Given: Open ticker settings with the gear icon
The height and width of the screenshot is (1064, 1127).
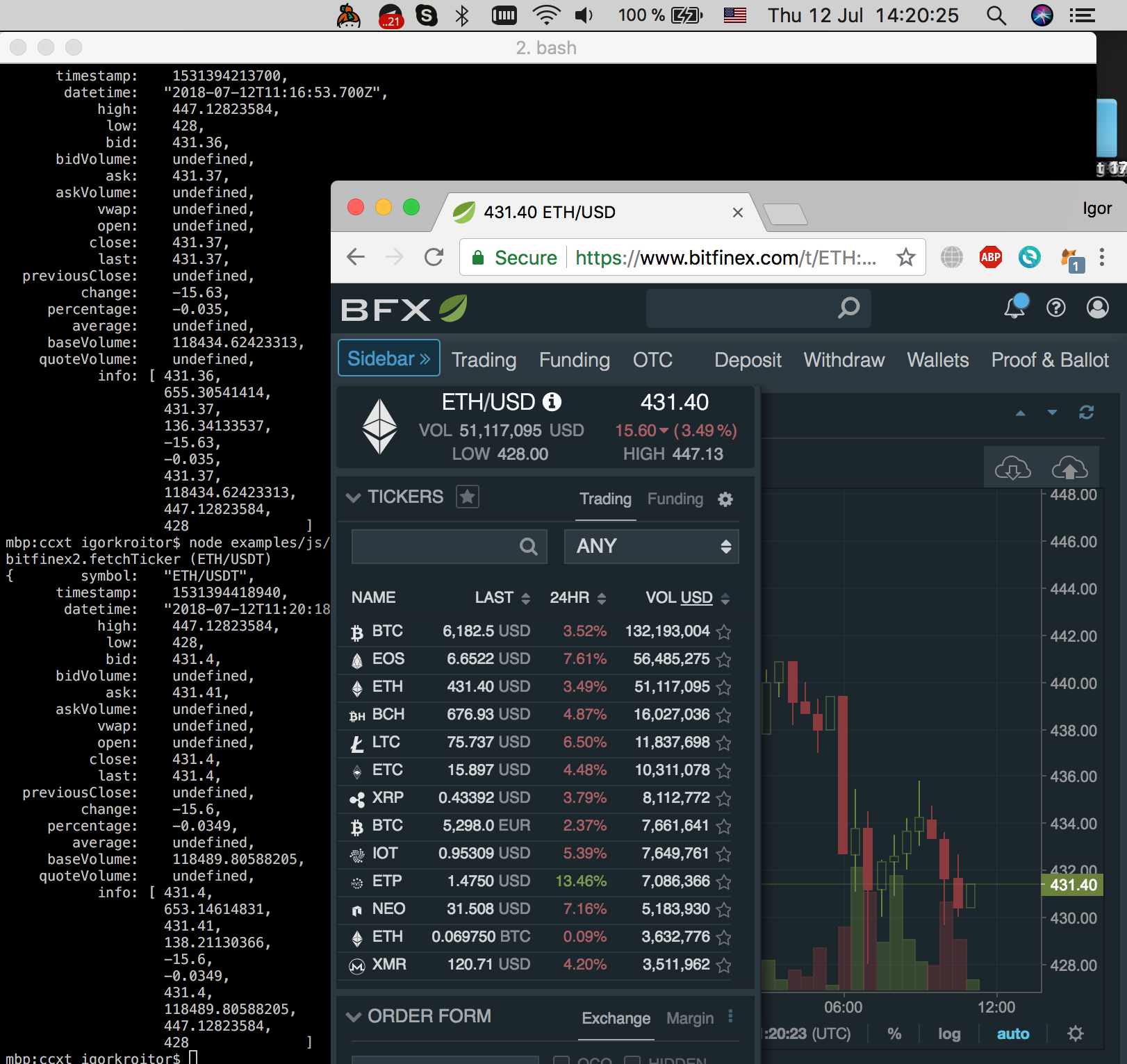Looking at the screenshot, I should click(725, 499).
